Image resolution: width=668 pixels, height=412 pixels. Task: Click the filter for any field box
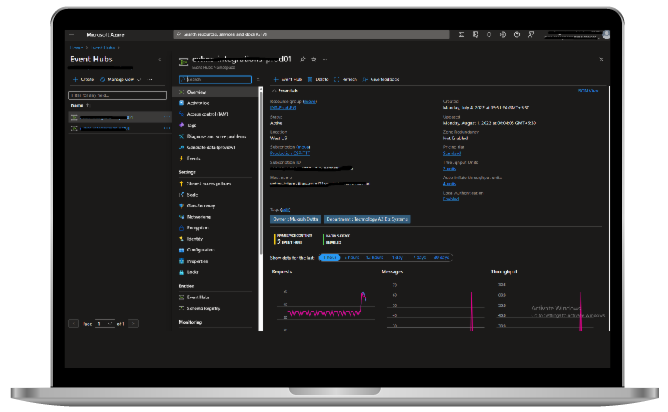(118, 95)
